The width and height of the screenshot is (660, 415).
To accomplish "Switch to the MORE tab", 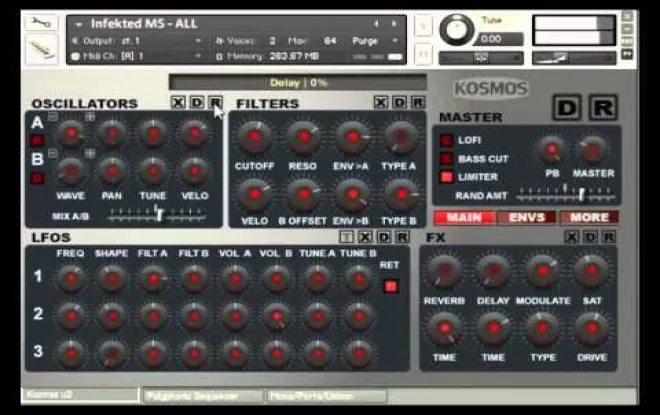I will pyautogui.click(x=589, y=217).
